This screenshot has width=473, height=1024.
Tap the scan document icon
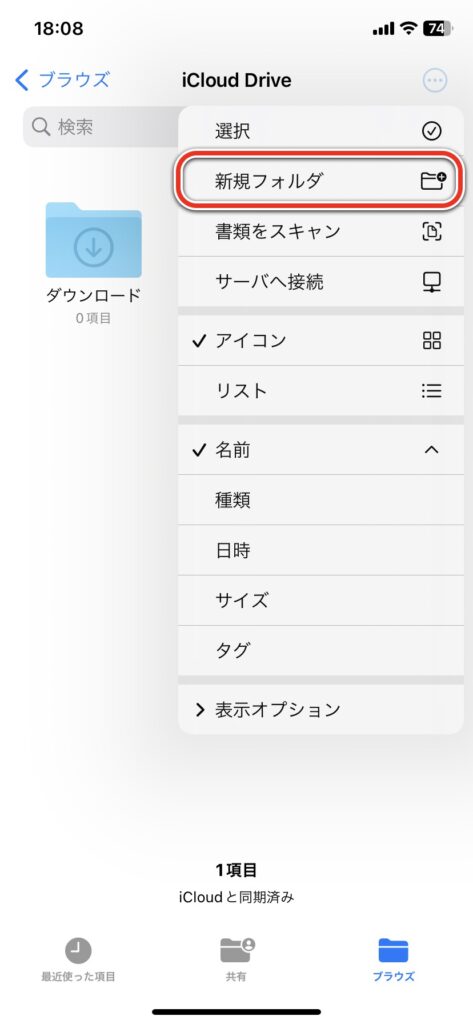click(432, 231)
